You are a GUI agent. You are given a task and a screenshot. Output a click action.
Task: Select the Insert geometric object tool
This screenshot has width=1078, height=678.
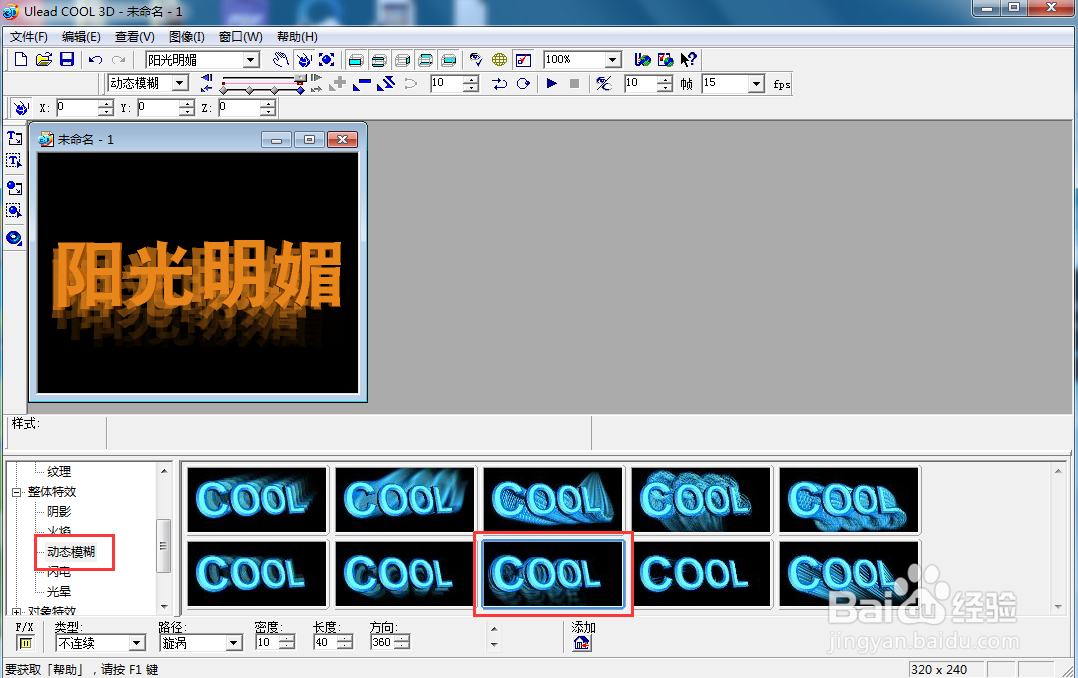14,238
